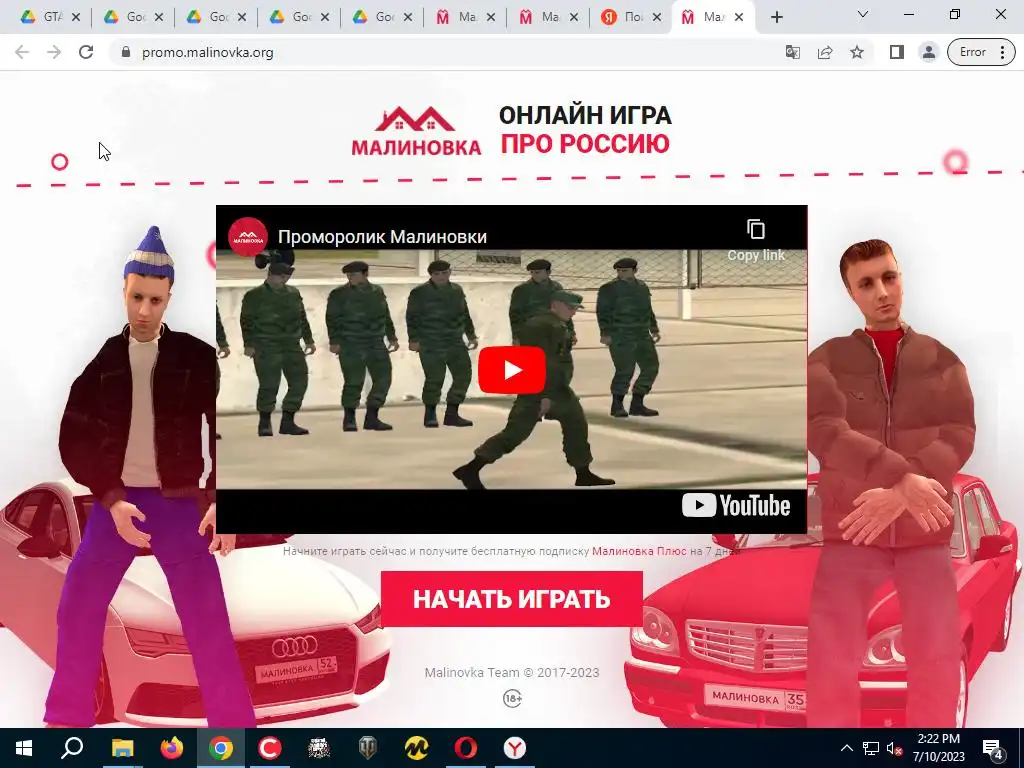The height and width of the screenshot is (768, 1024).
Task: Play the Malinovka promo video
Action: 511,370
